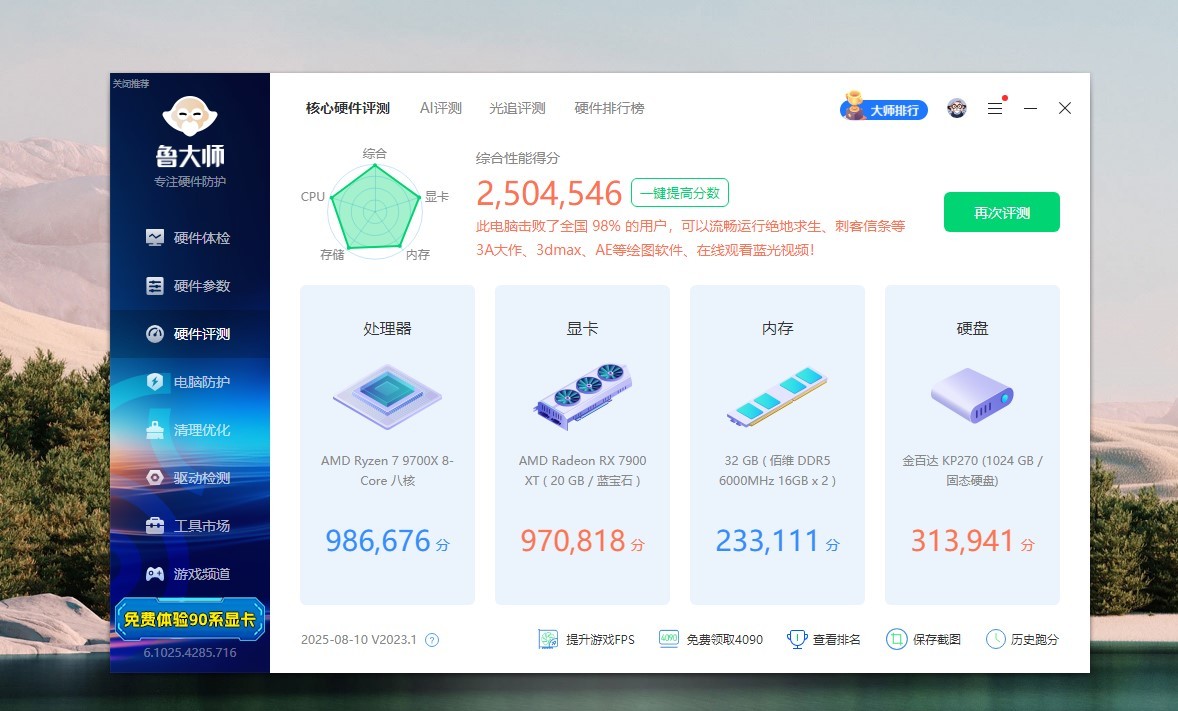
Task: Open the hamburger main menu
Action: (x=995, y=108)
